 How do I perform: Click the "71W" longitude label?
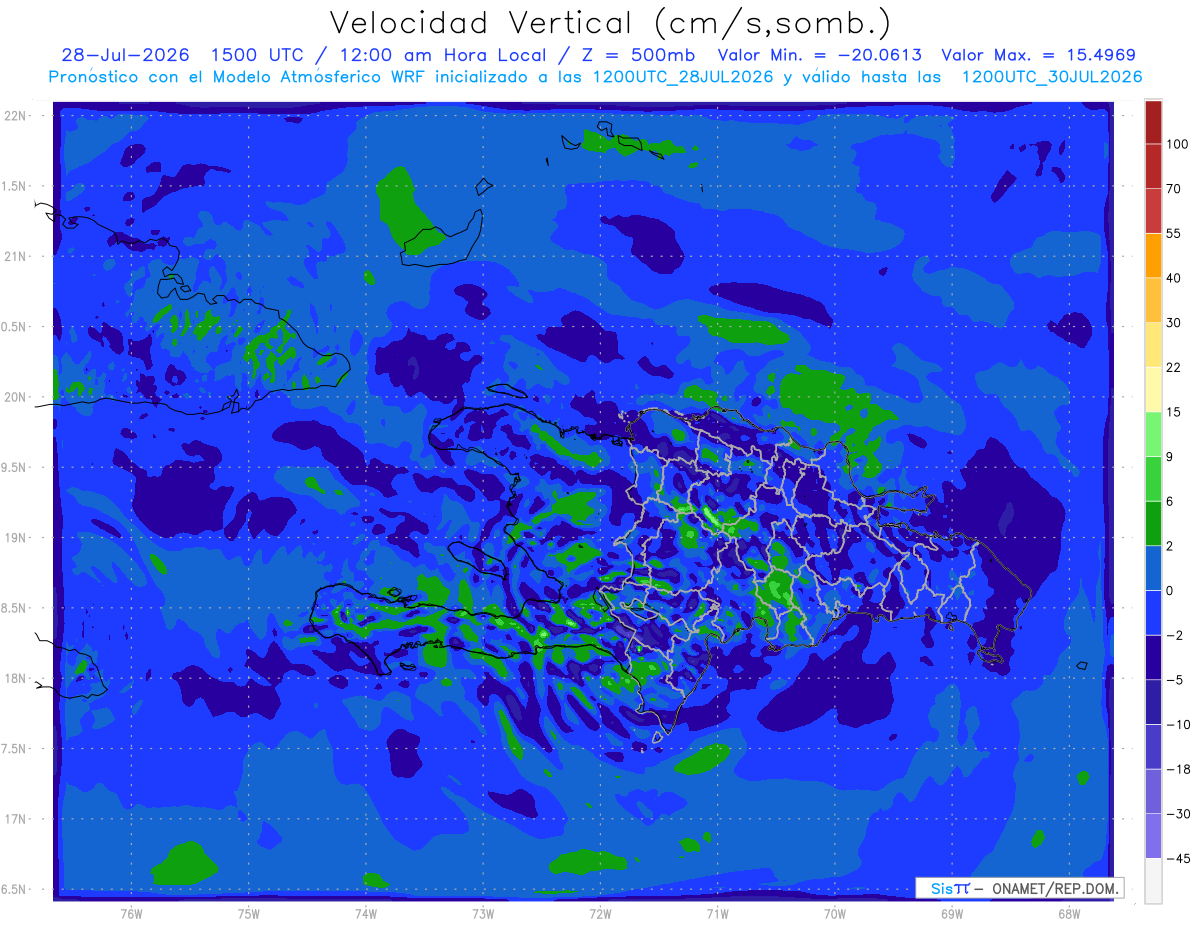[718, 914]
